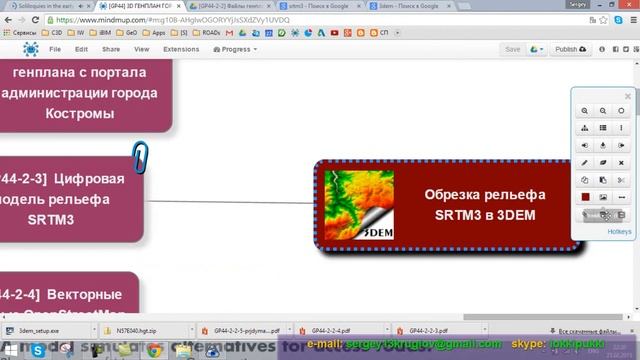Click the 3DEM relief thumbnail image
Viewport: 640px width, 360px height.
tap(359, 205)
